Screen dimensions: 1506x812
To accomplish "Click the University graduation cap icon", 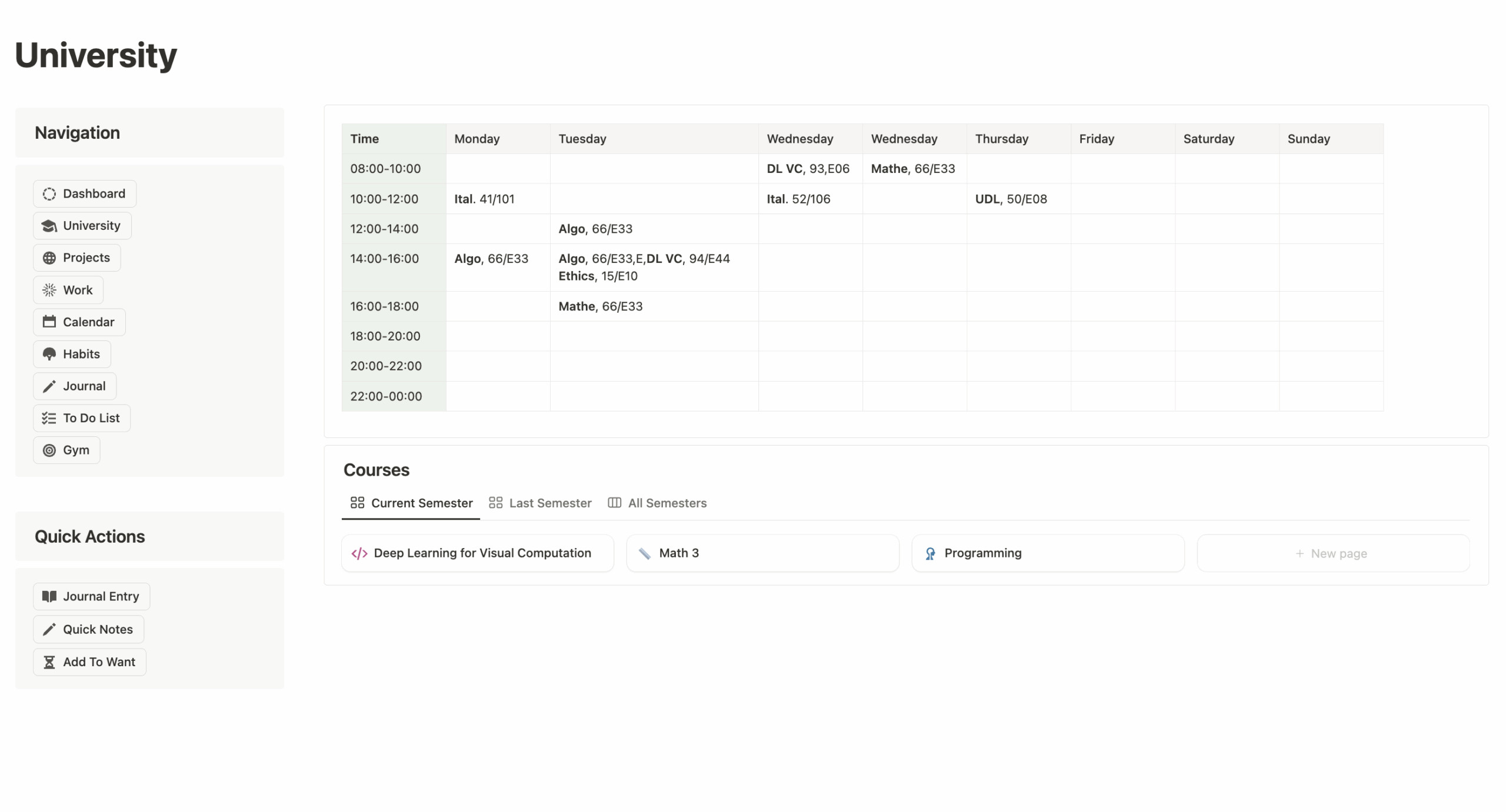I will pyautogui.click(x=49, y=226).
